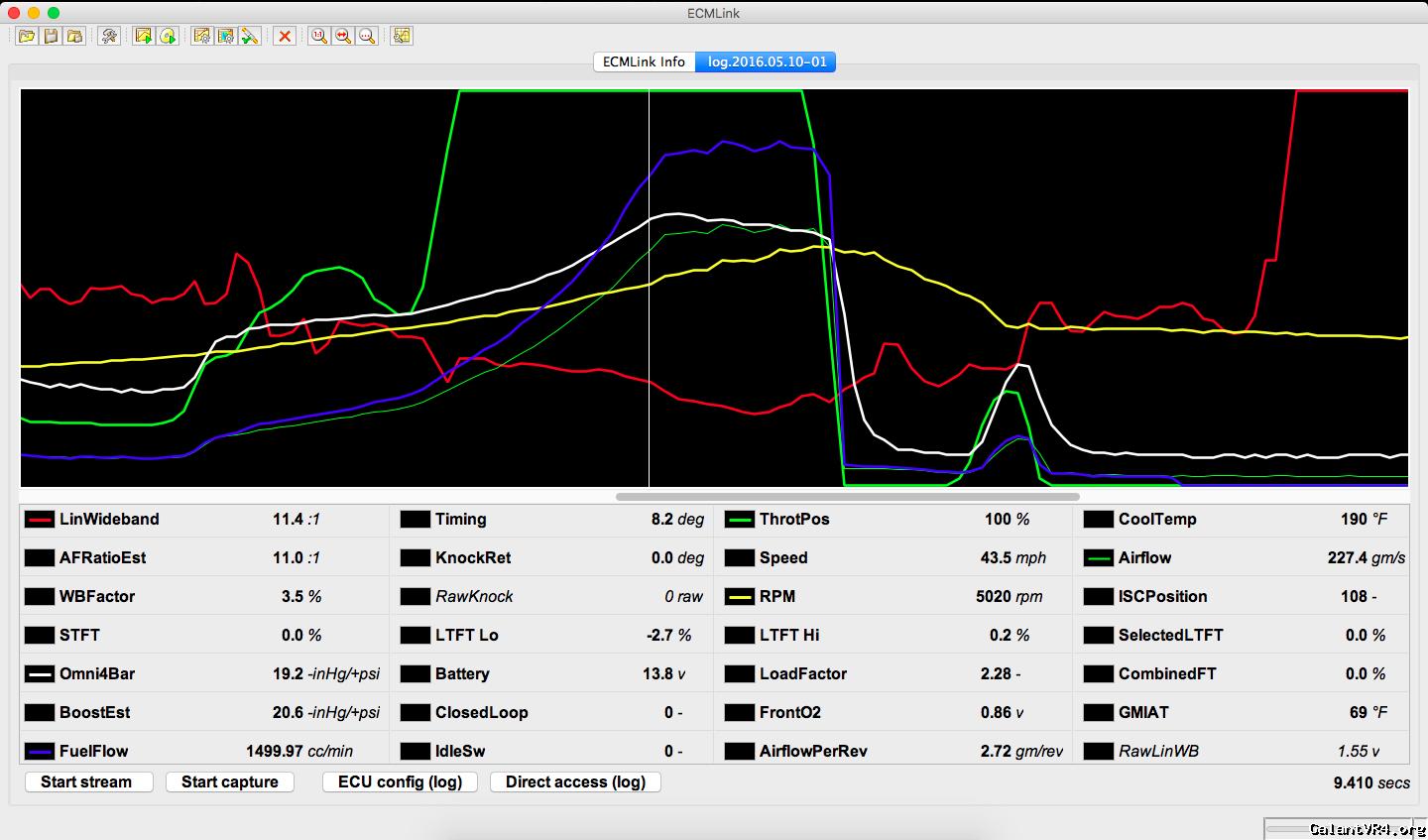This screenshot has width=1428, height=840.
Task: Open ECU config (log)
Action: click(x=400, y=781)
